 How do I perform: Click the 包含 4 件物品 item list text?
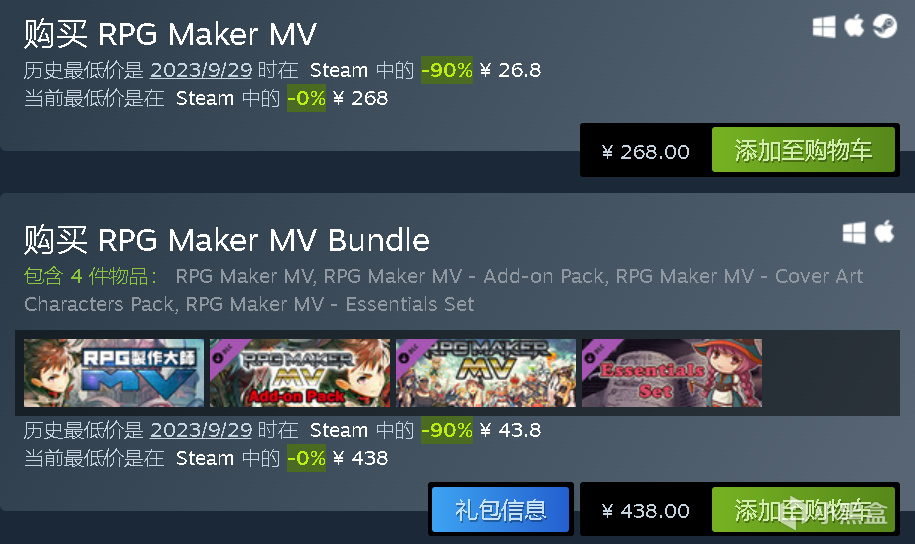coord(90,276)
